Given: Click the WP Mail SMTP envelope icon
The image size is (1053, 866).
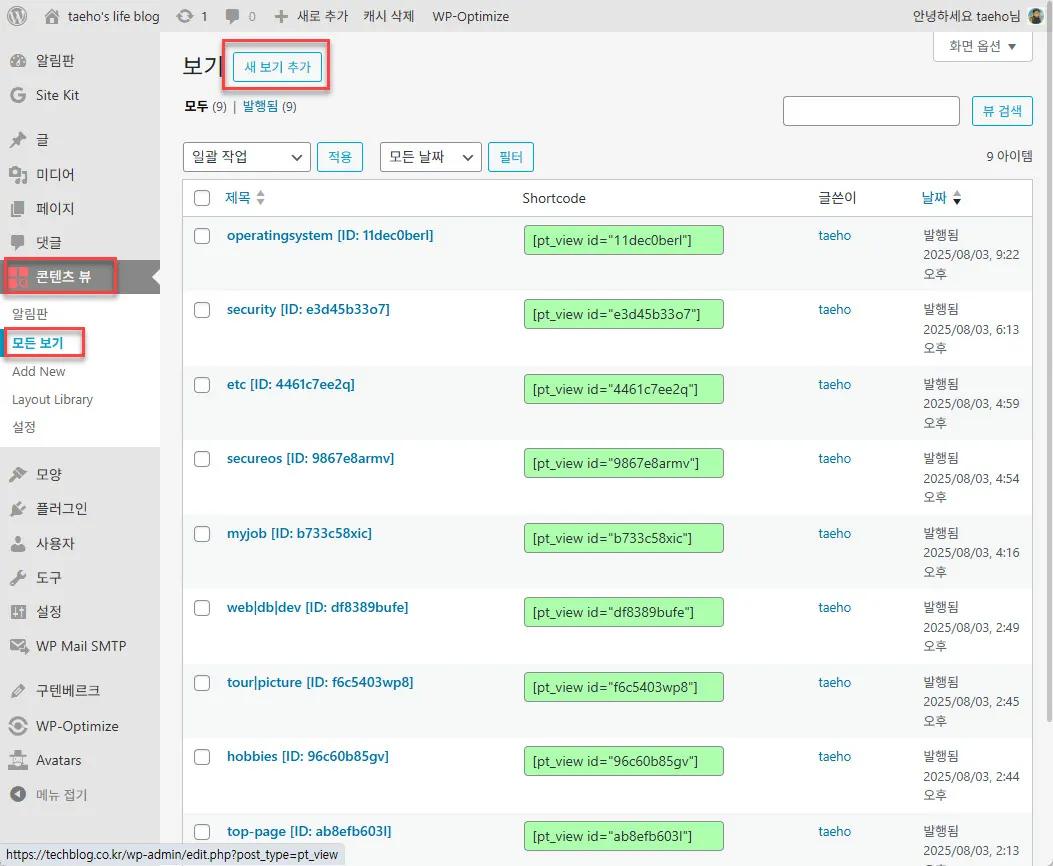Looking at the screenshot, I should click(18, 646).
